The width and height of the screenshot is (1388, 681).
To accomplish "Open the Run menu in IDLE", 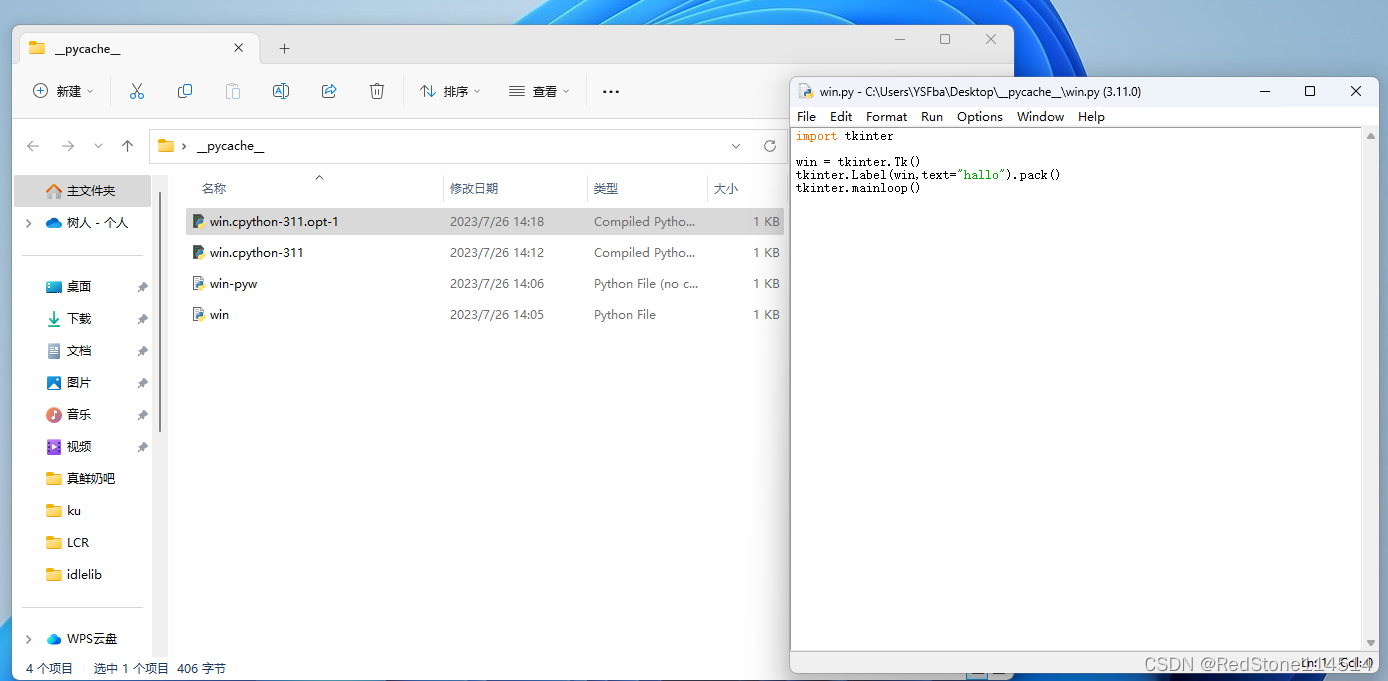I will pos(931,117).
